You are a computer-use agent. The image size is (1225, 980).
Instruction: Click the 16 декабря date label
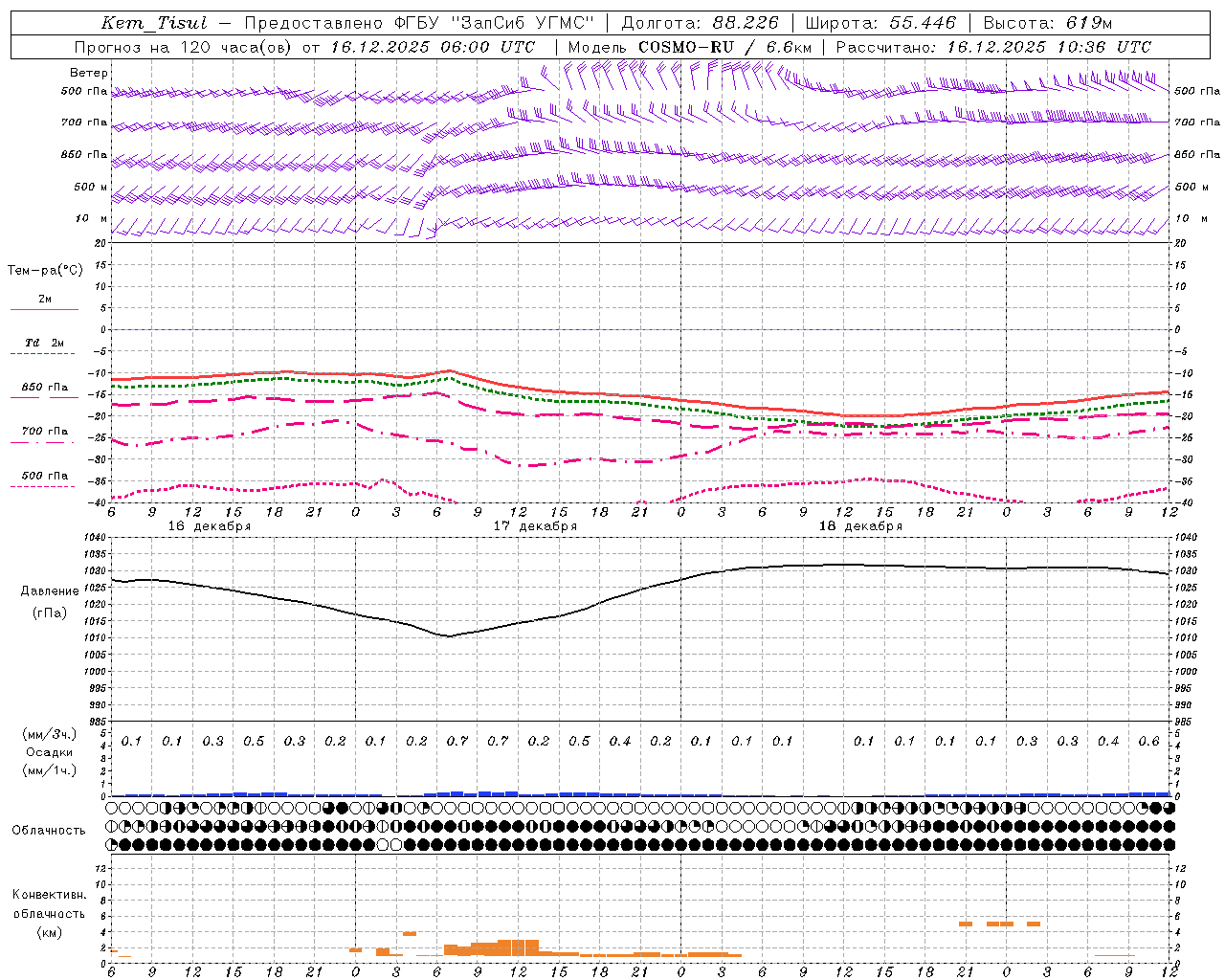coord(210,526)
